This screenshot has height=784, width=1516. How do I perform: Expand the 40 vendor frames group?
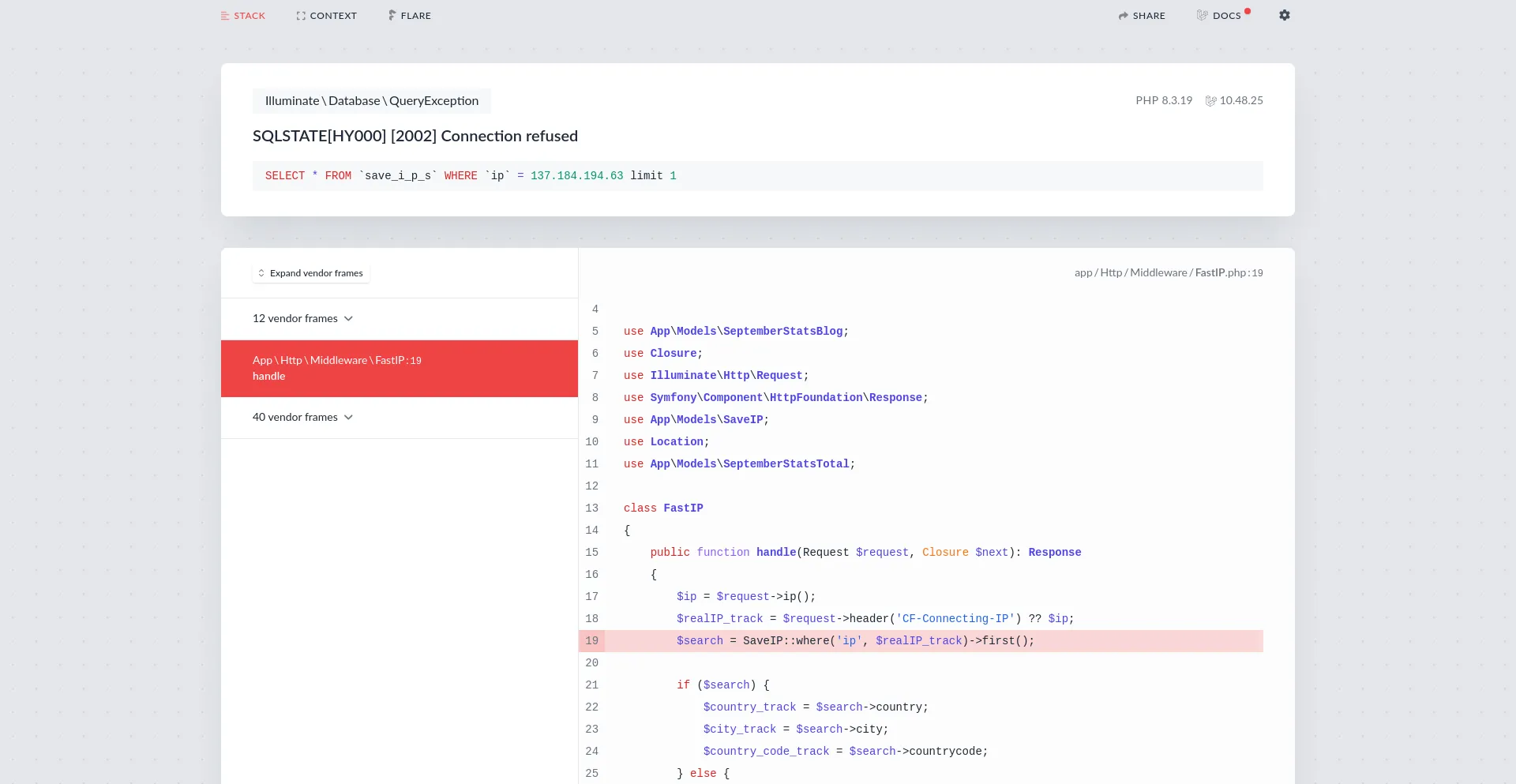click(x=295, y=418)
